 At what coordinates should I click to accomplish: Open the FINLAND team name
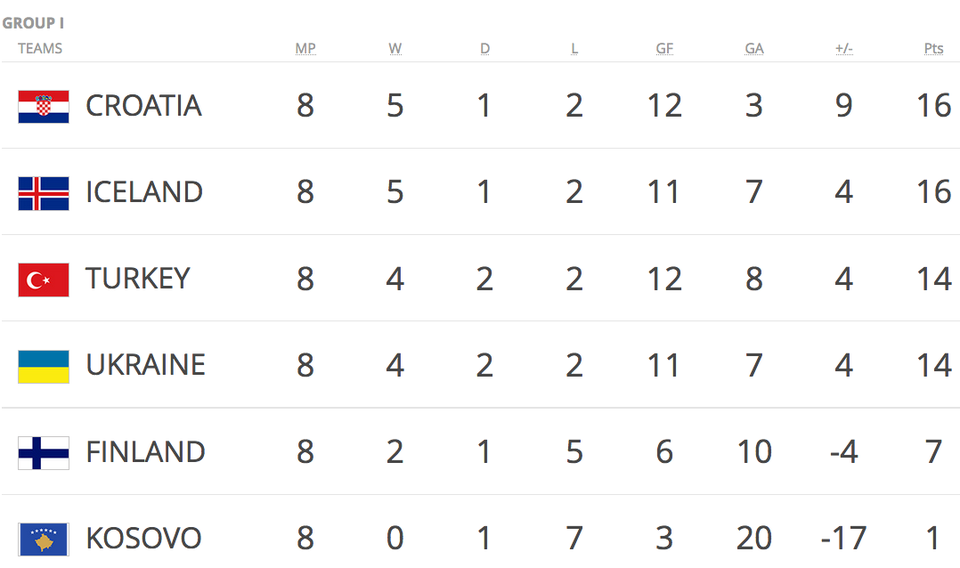point(145,452)
